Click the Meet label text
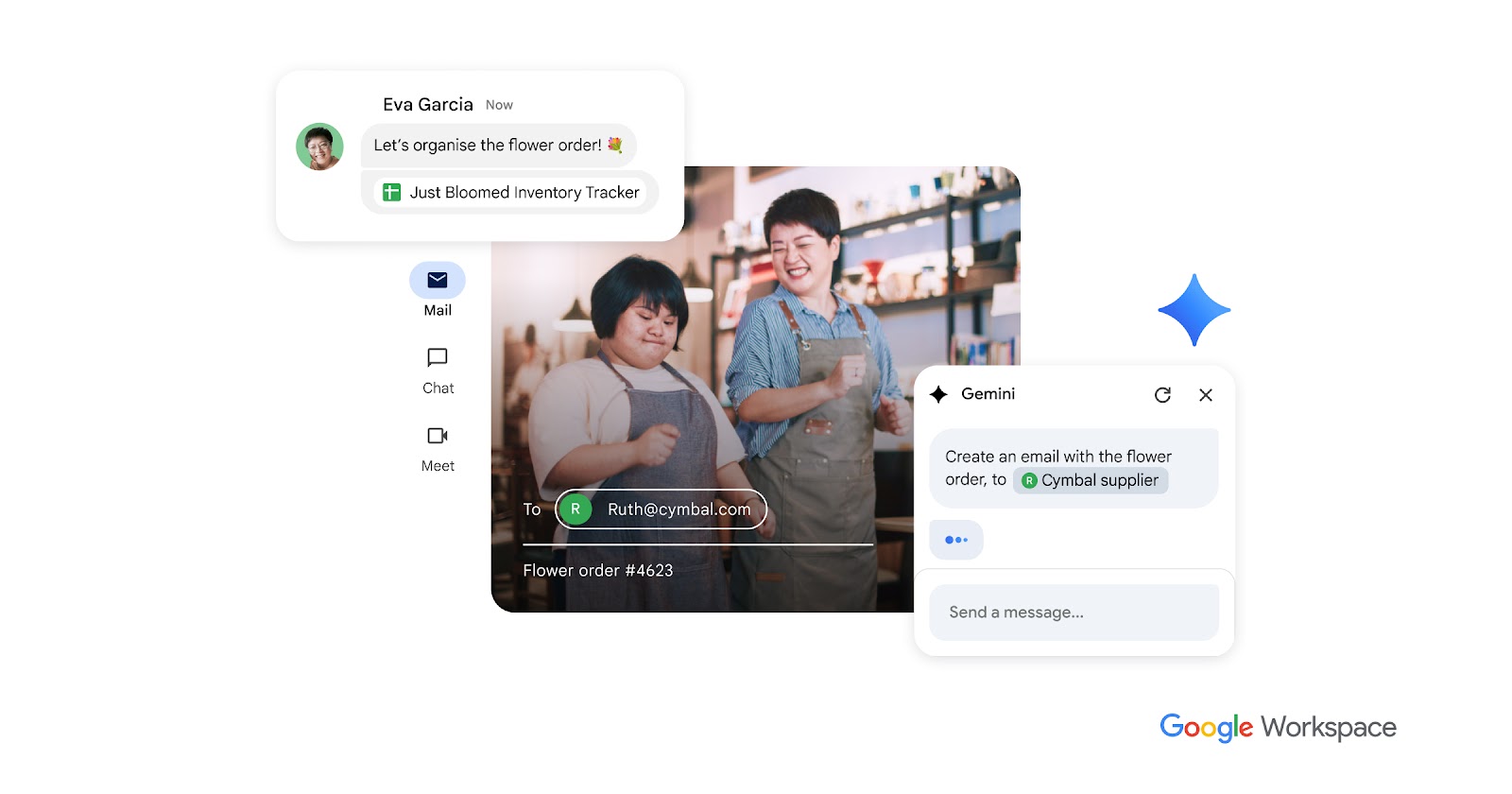The width and height of the screenshot is (1512, 794). [x=438, y=466]
